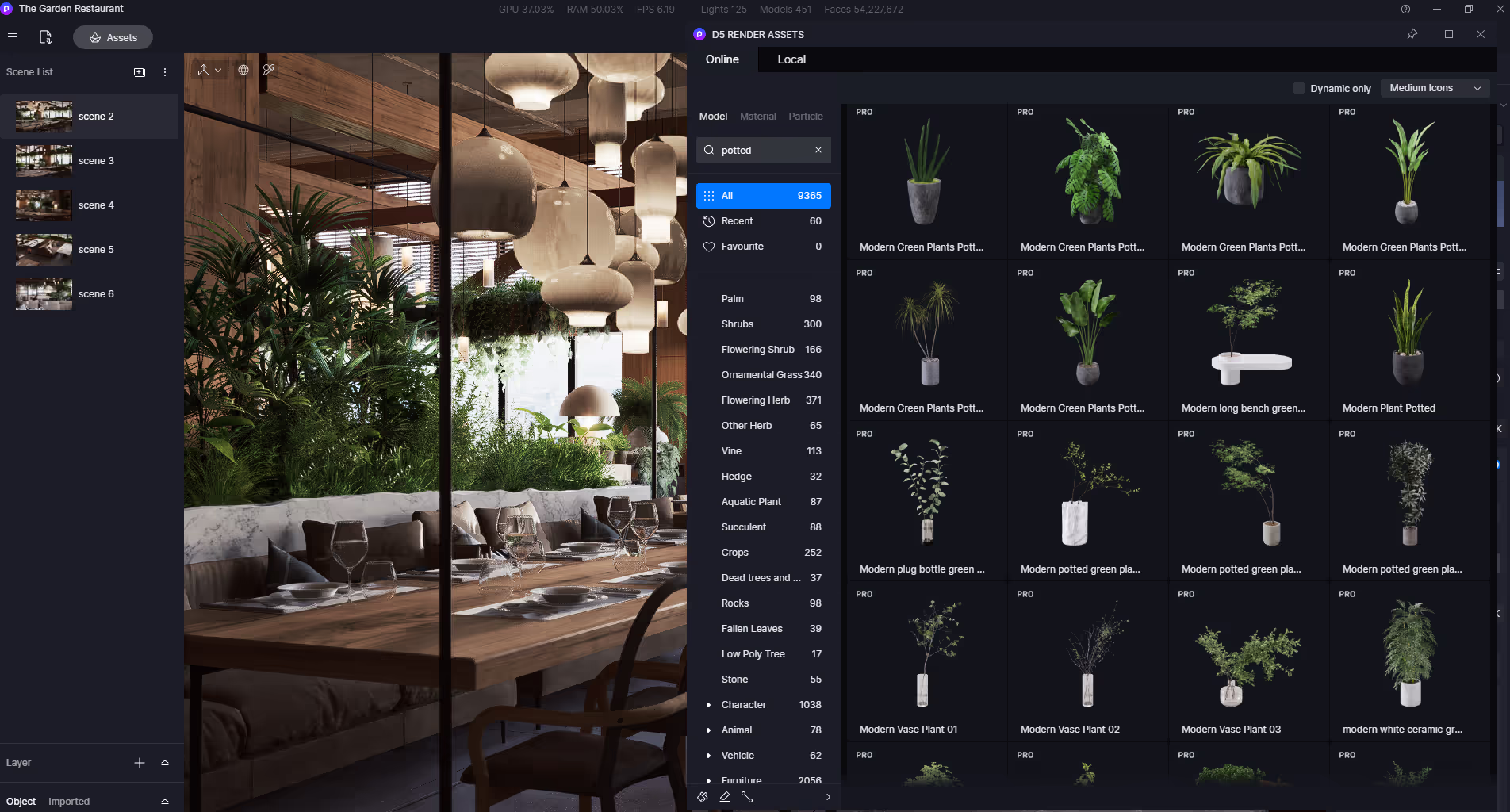Expand the Furniture category
Viewport: 1510px width, 812px height.
[709, 781]
